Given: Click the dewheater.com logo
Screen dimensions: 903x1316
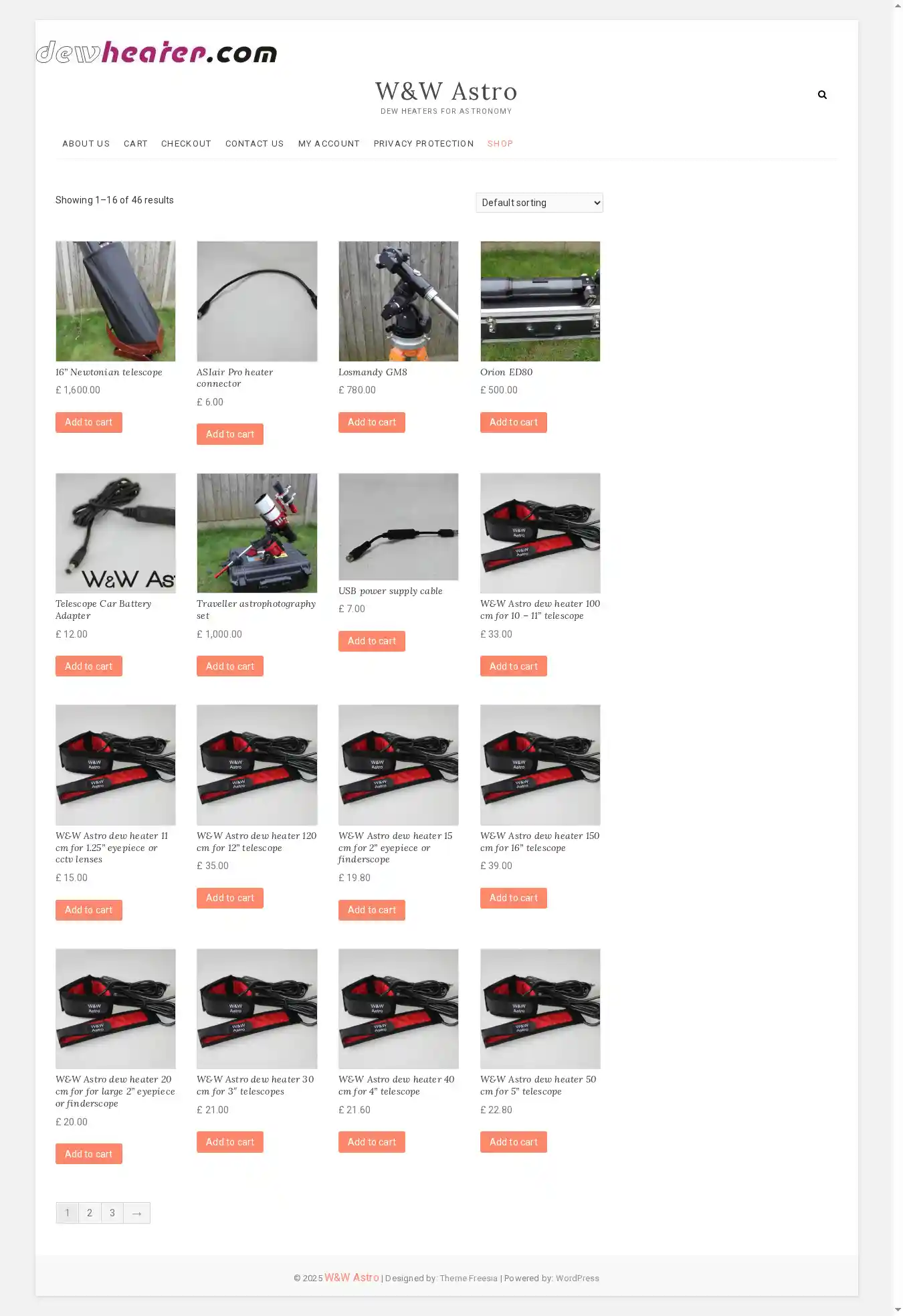Looking at the screenshot, I should point(157,52).
